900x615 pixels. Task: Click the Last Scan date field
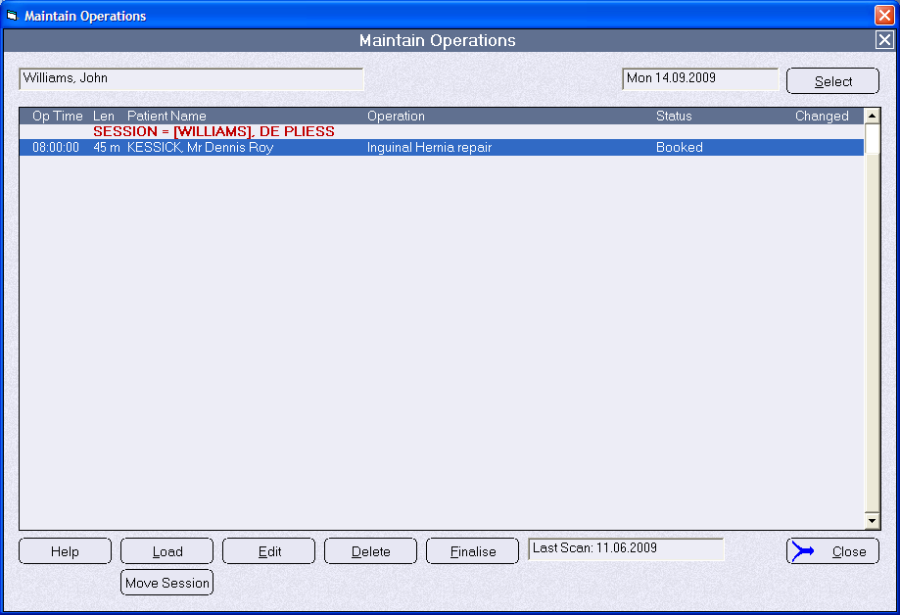click(626, 549)
